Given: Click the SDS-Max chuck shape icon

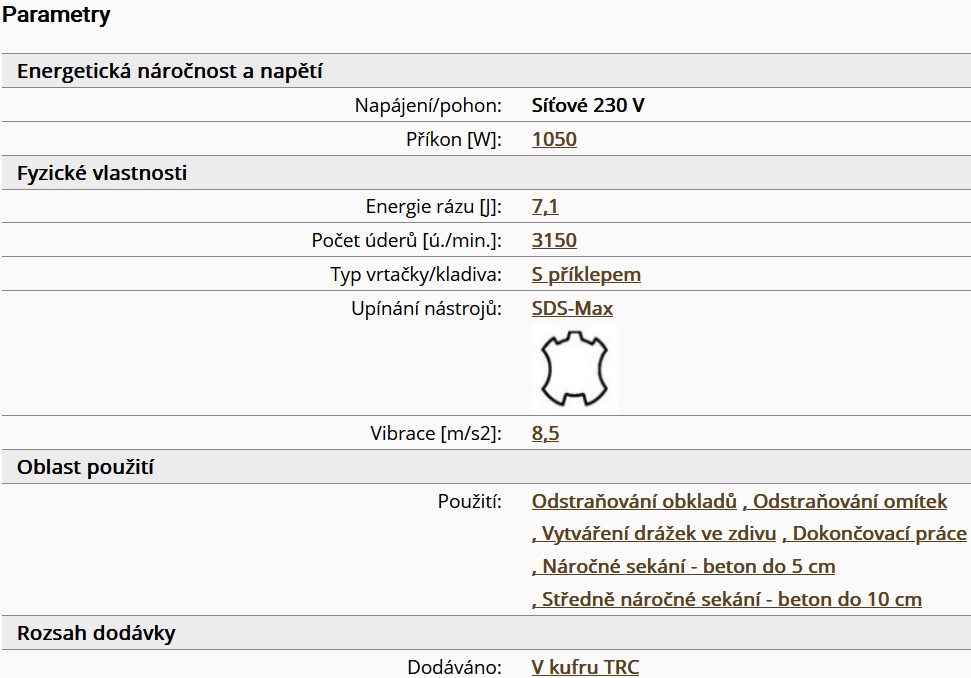Looking at the screenshot, I should point(574,369).
